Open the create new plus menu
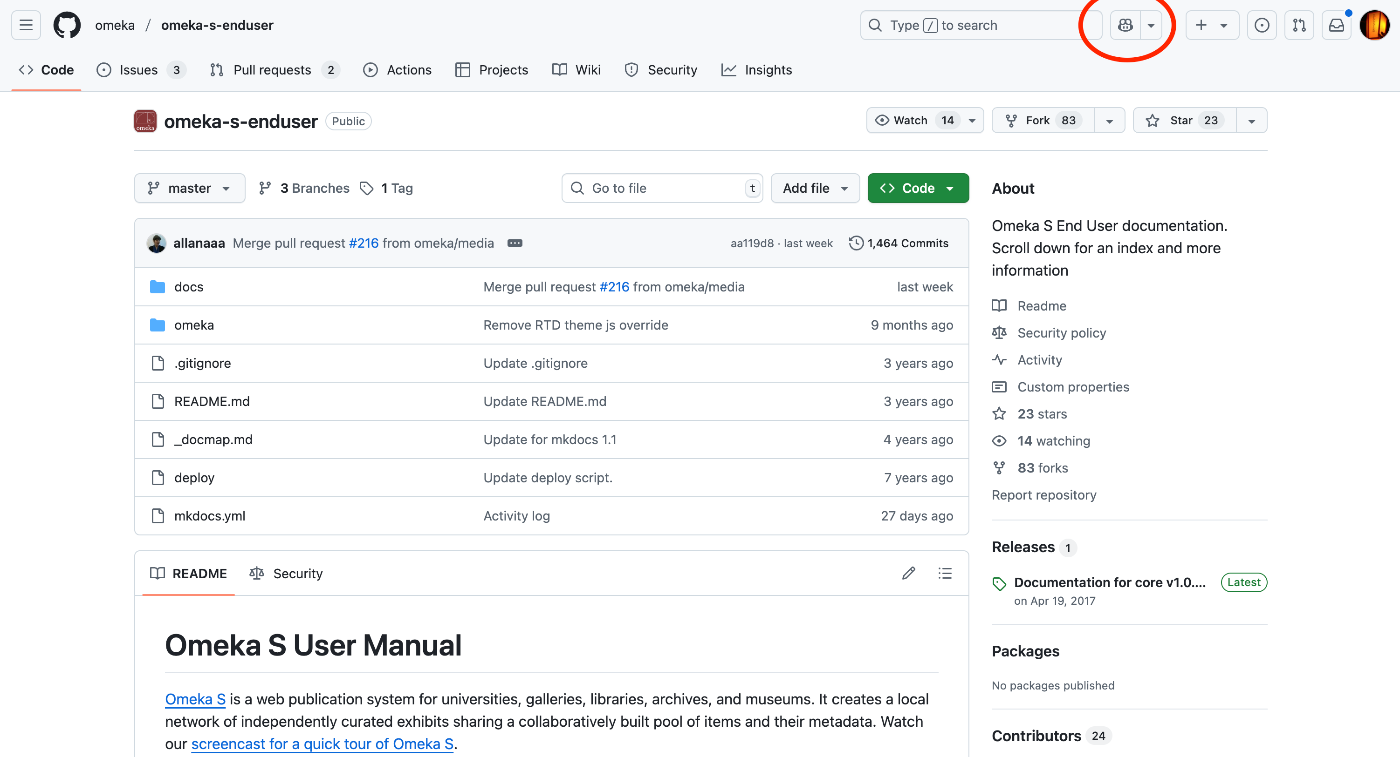The height and width of the screenshot is (757, 1400). click(1212, 25)
